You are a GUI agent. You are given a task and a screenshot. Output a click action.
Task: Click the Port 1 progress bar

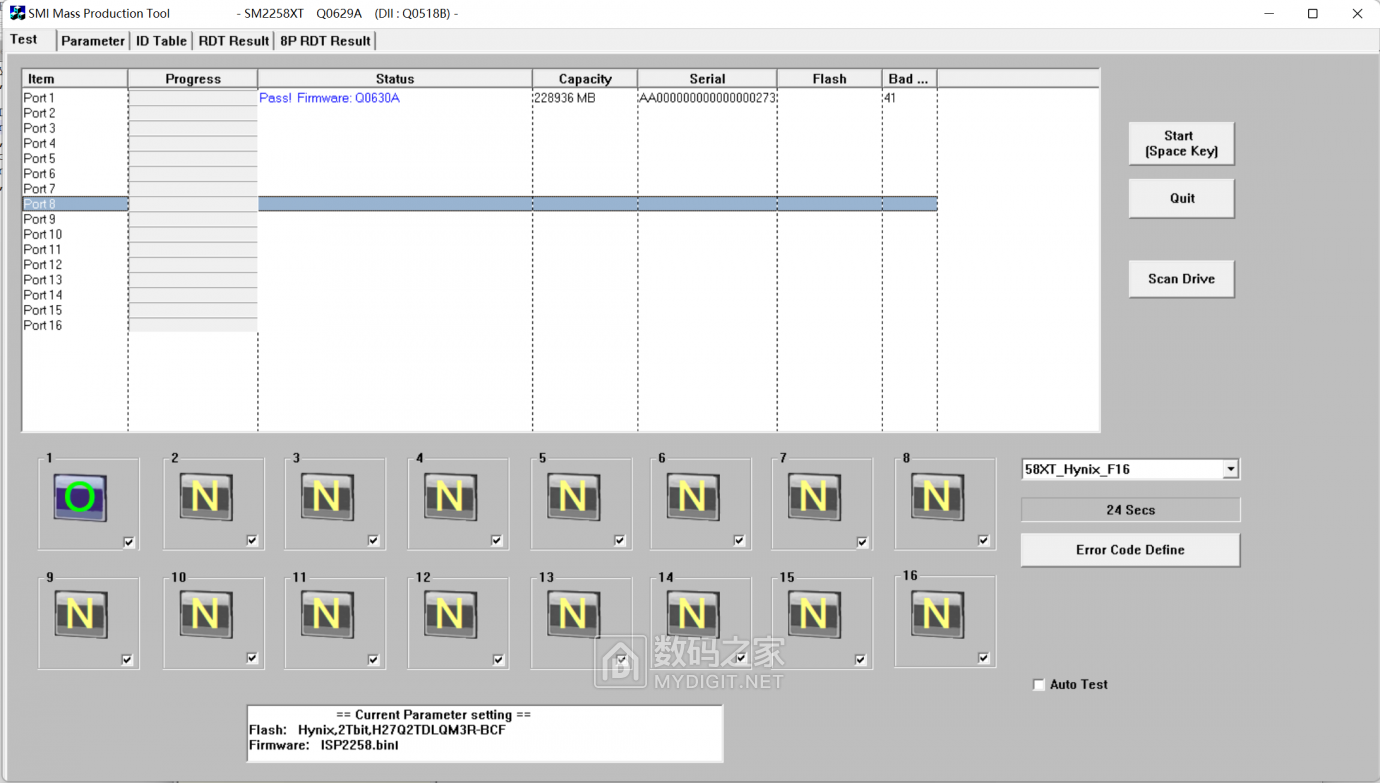coord(193,98)
